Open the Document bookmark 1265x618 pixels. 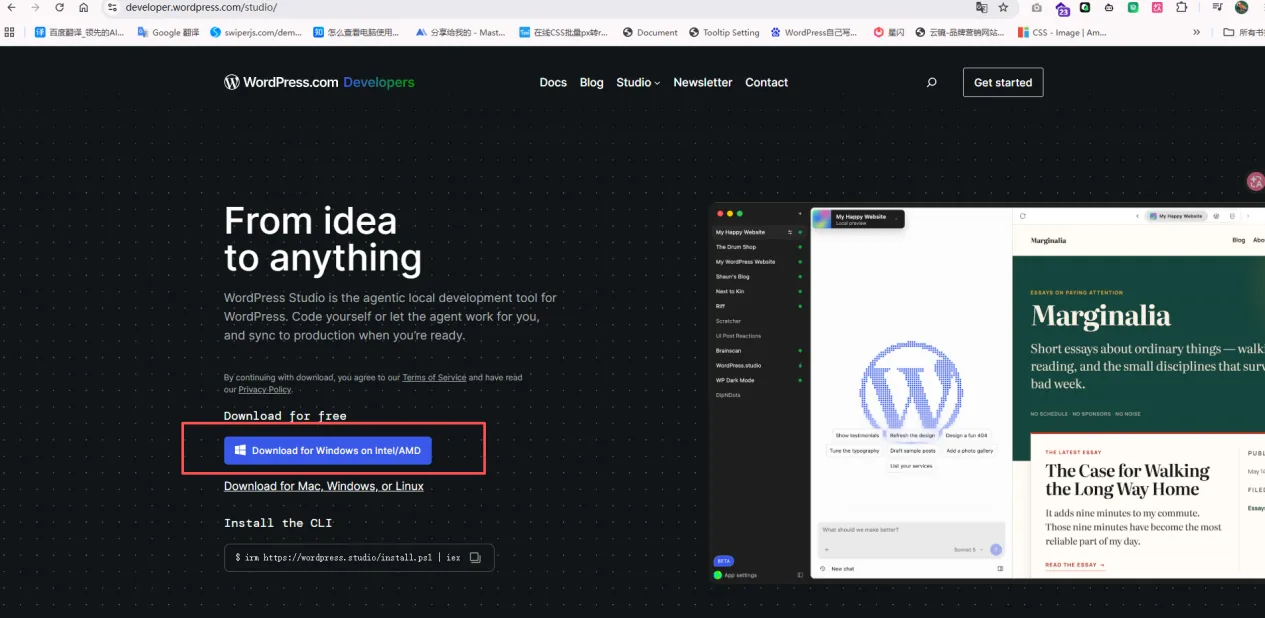click(650, 32)
